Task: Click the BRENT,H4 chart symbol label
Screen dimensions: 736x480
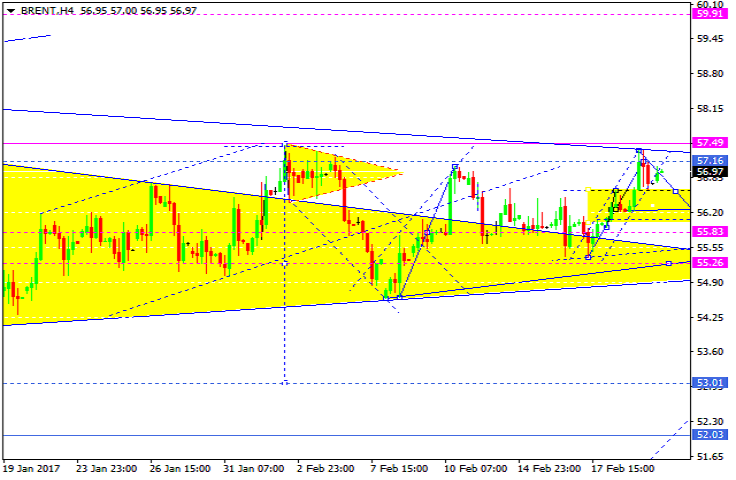Action: (43, 10)
